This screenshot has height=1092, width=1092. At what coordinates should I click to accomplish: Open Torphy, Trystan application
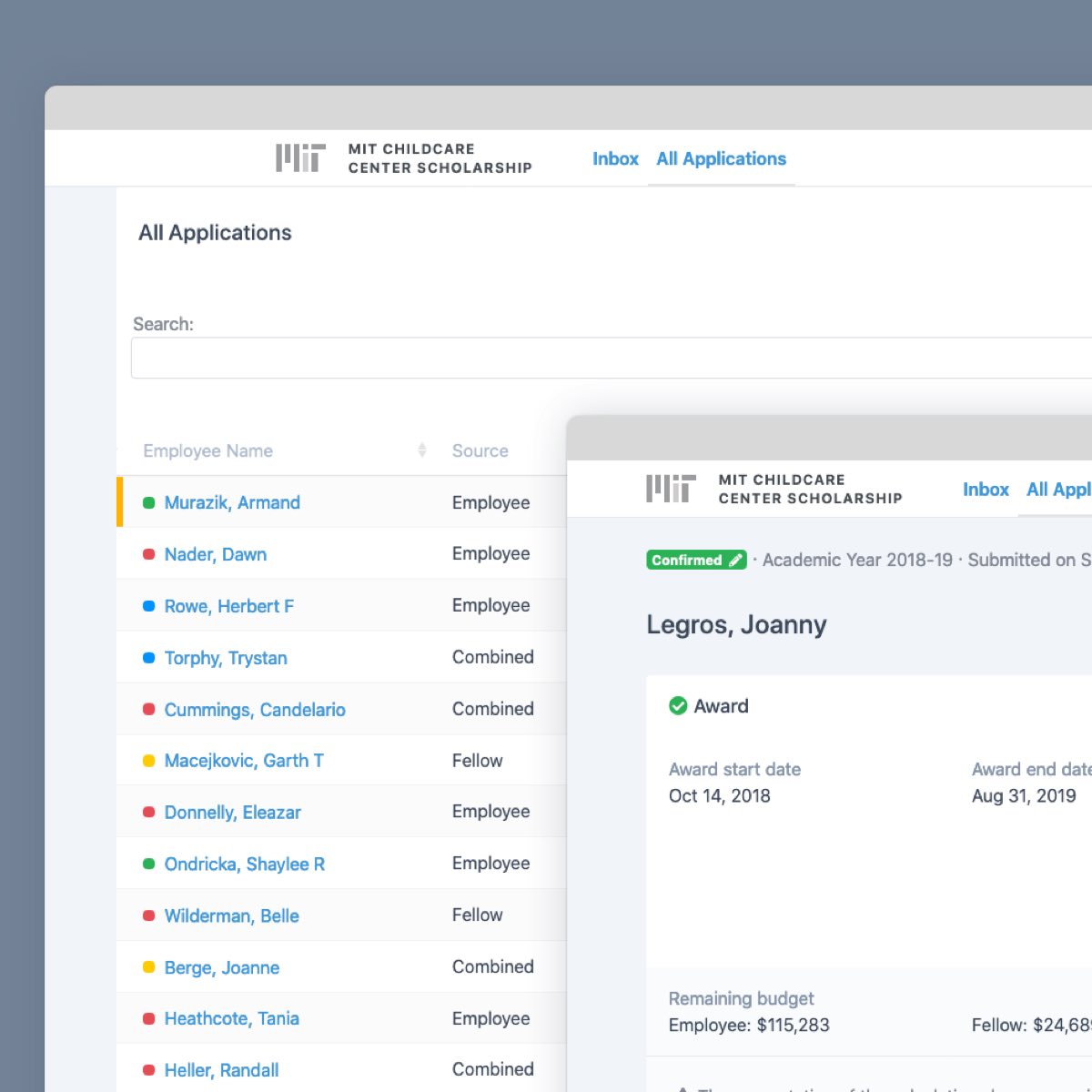click(226, 658)
